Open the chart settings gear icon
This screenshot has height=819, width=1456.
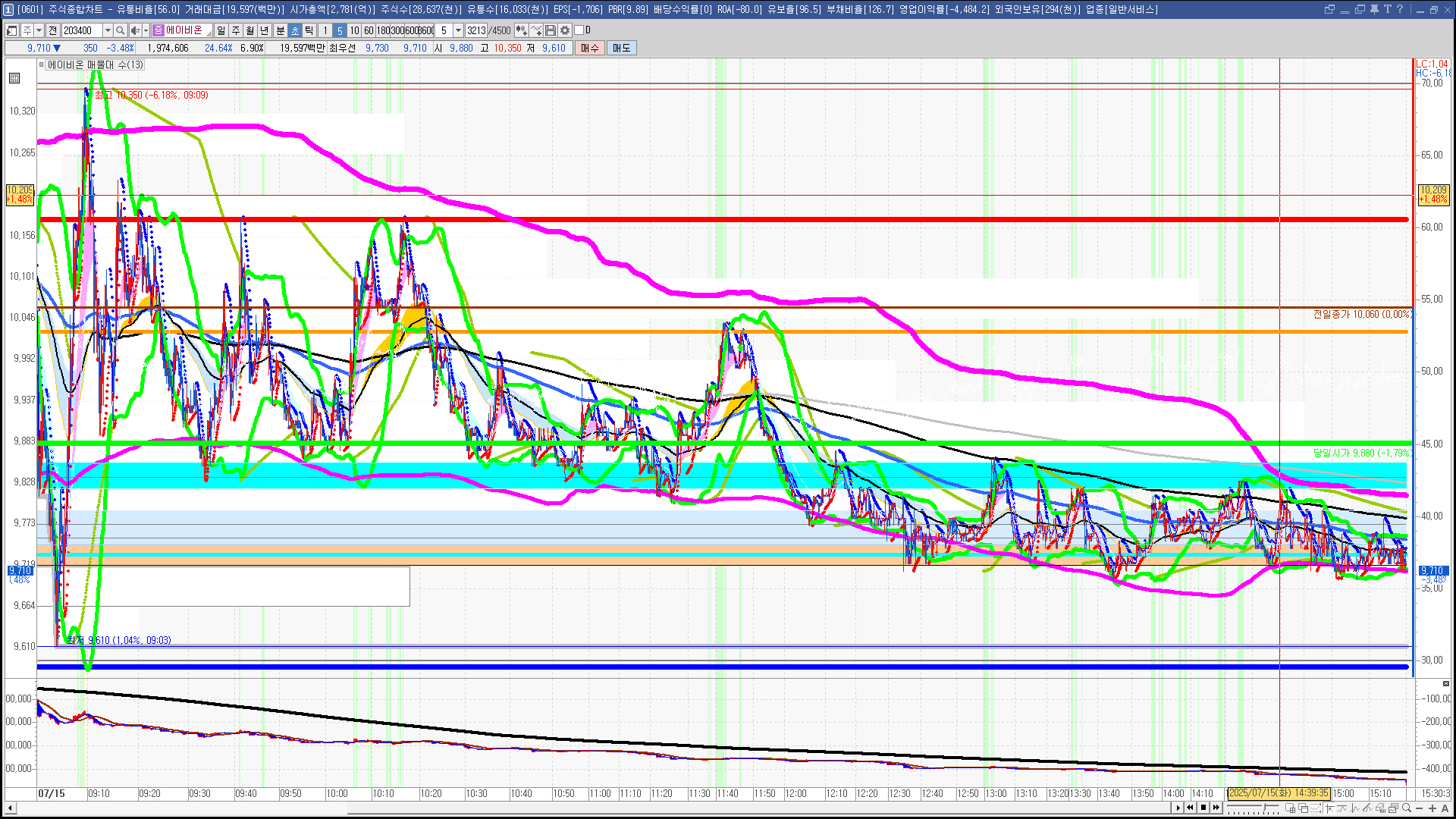pyautogui.click(x=565, y=30)
